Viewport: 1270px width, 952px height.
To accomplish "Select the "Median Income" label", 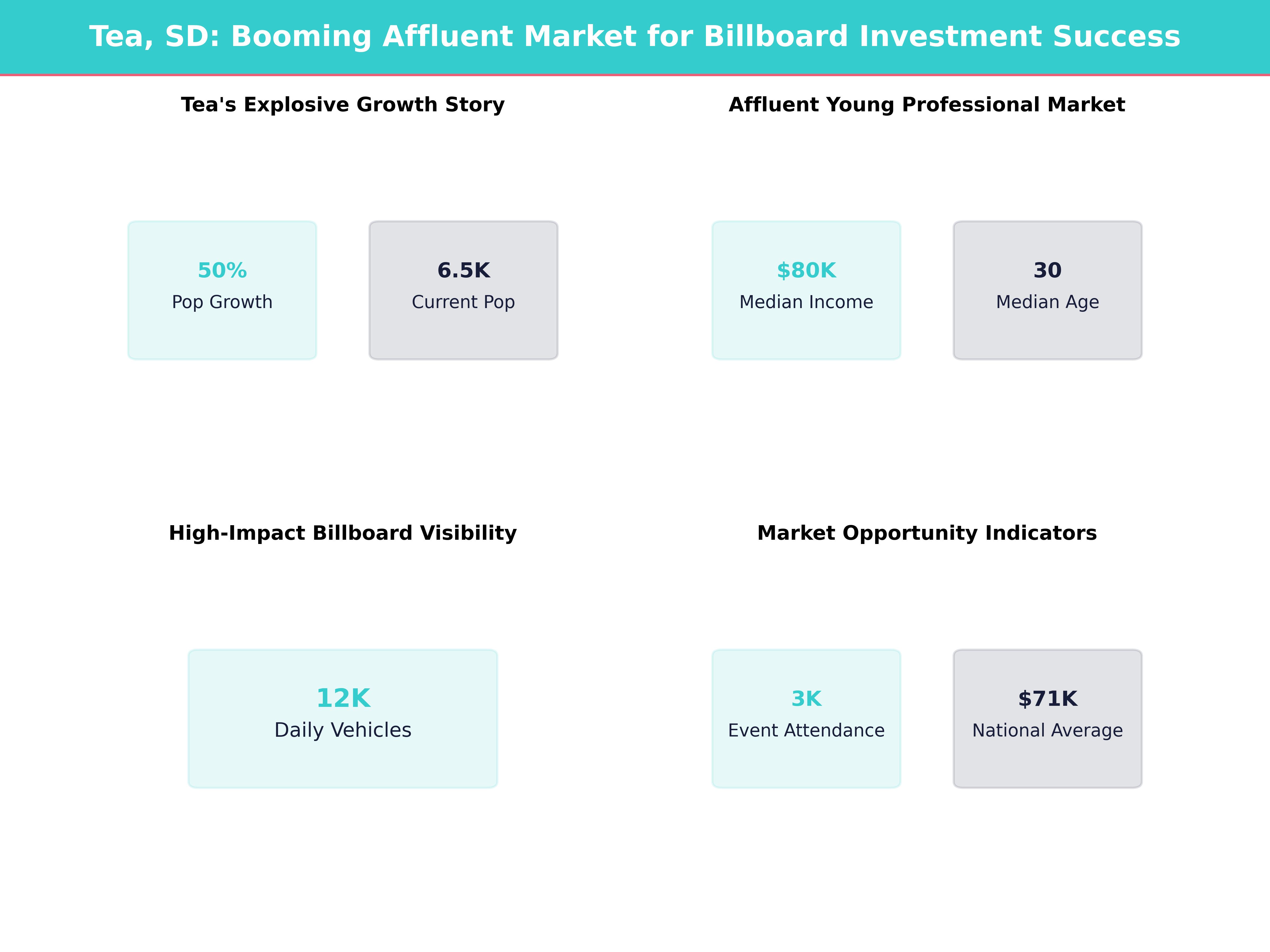I will 806,302.
